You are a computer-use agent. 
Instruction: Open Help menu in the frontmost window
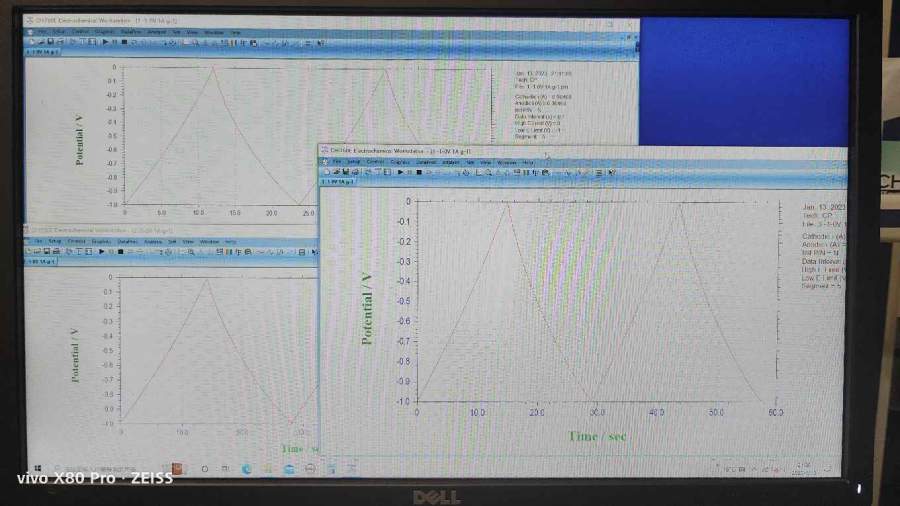[528, 161]
